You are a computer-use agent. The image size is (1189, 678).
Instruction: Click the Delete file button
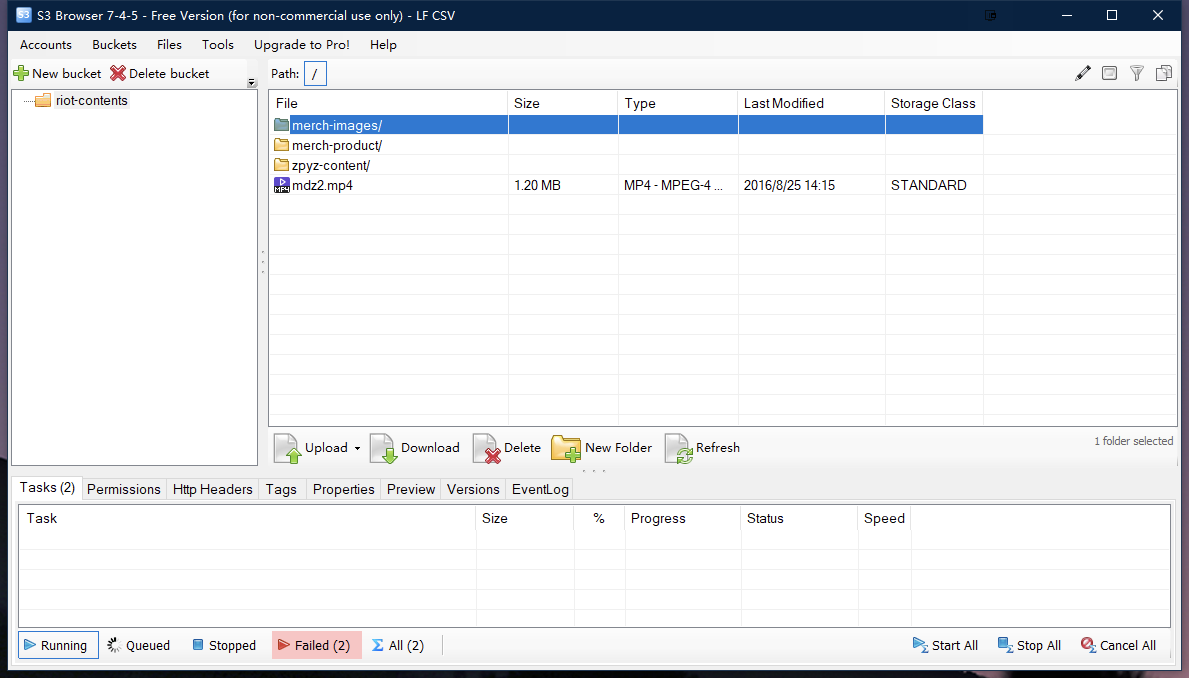[x=507, y=448]
